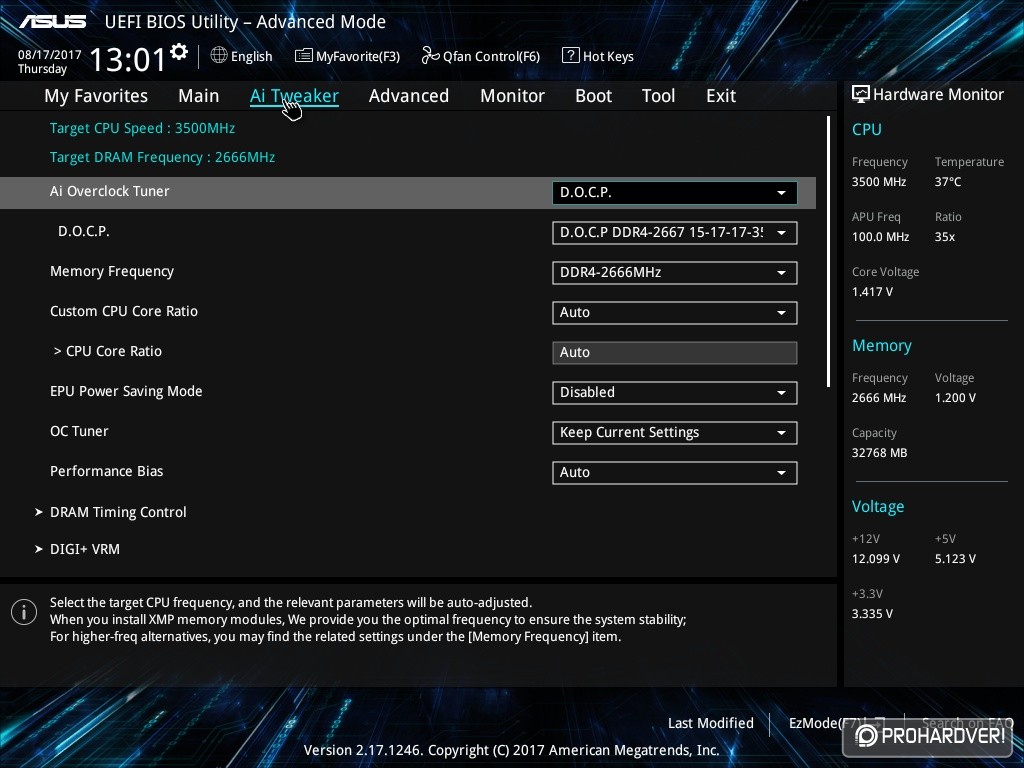Screen dimensions: 1024x768
Task: Open the Monitor tab
Action: [512, 96]
